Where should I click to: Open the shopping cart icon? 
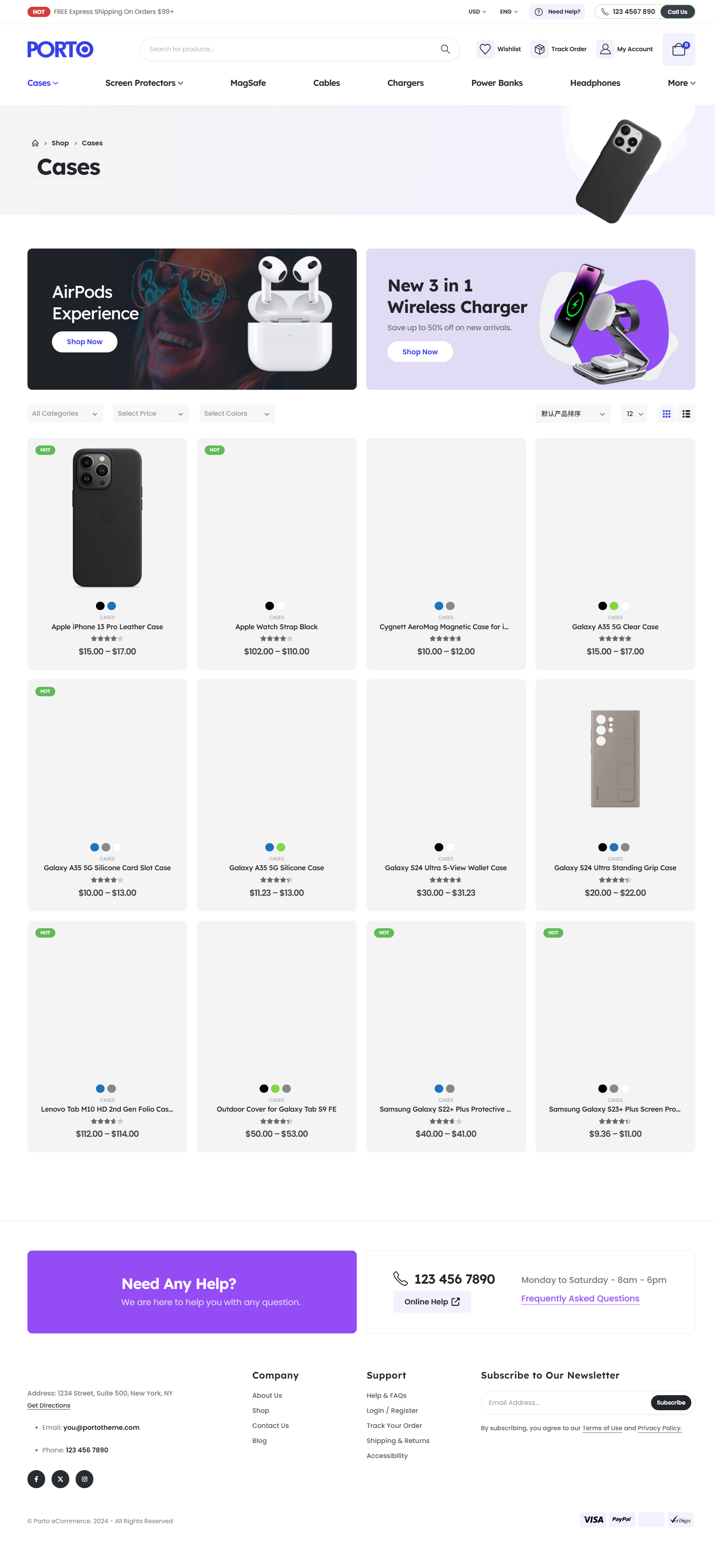pos(678,49)
